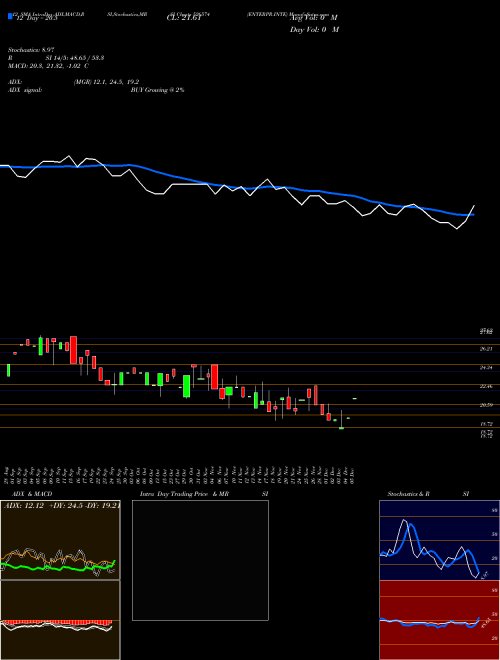500x660 pixels.
Task: Click the "CL: 21.61" closing price text
Action: [x=184, y=17]
